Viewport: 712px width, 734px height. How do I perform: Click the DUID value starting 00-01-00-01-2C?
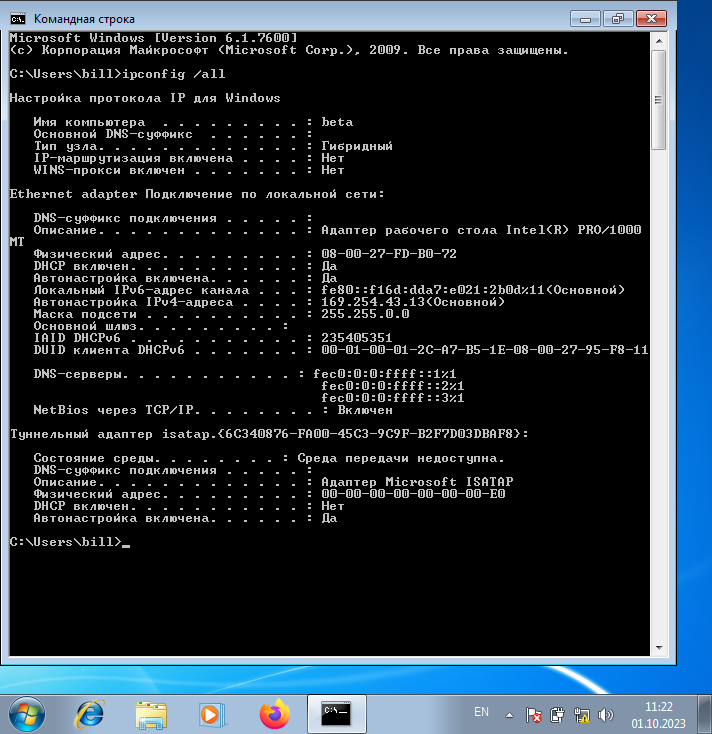tap(484, 350)
